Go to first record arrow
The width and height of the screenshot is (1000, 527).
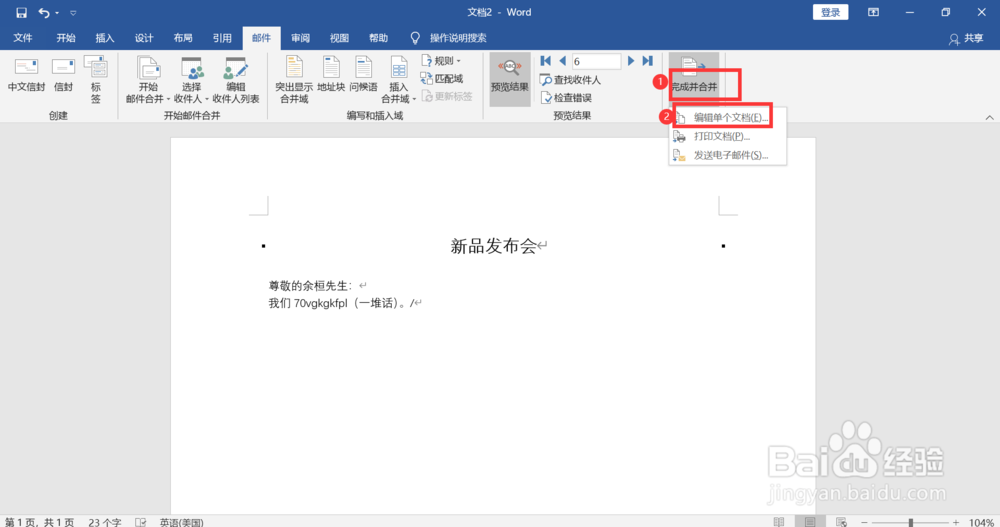point(545,61)
